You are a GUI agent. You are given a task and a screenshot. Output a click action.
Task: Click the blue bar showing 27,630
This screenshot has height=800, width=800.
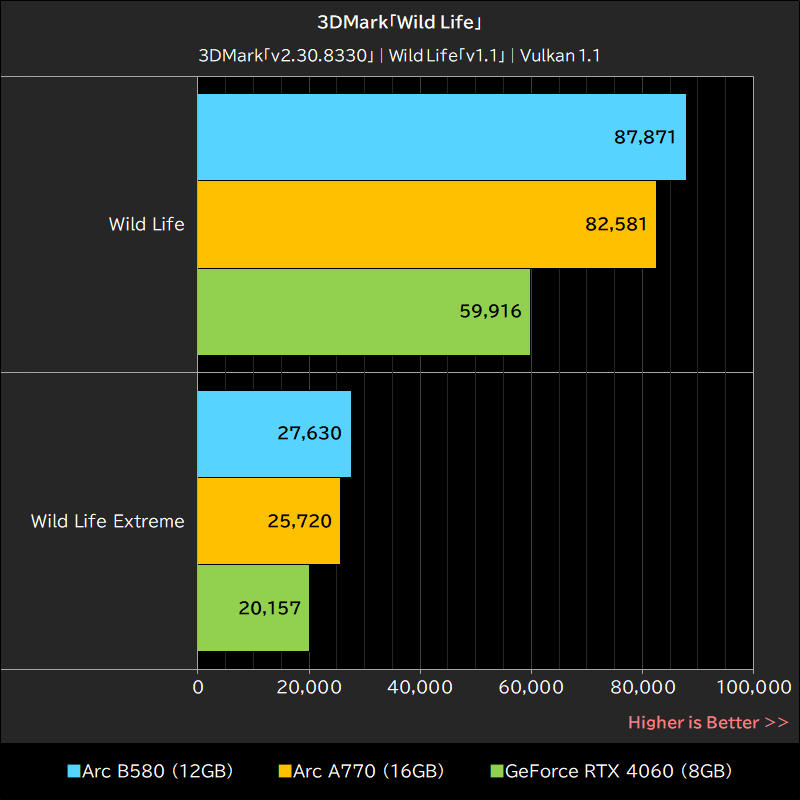274,434
